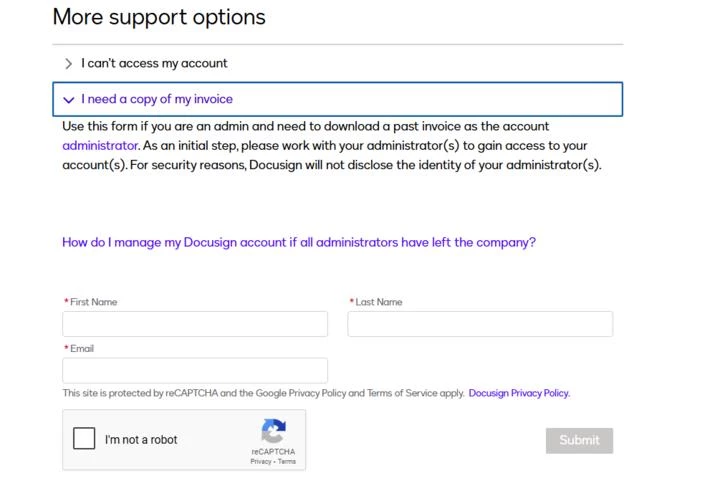Image resolution: width=720 pixels, height=486 pixels.
Task: Open the Docusign Privacy Policy link
Action: (519, 393)
